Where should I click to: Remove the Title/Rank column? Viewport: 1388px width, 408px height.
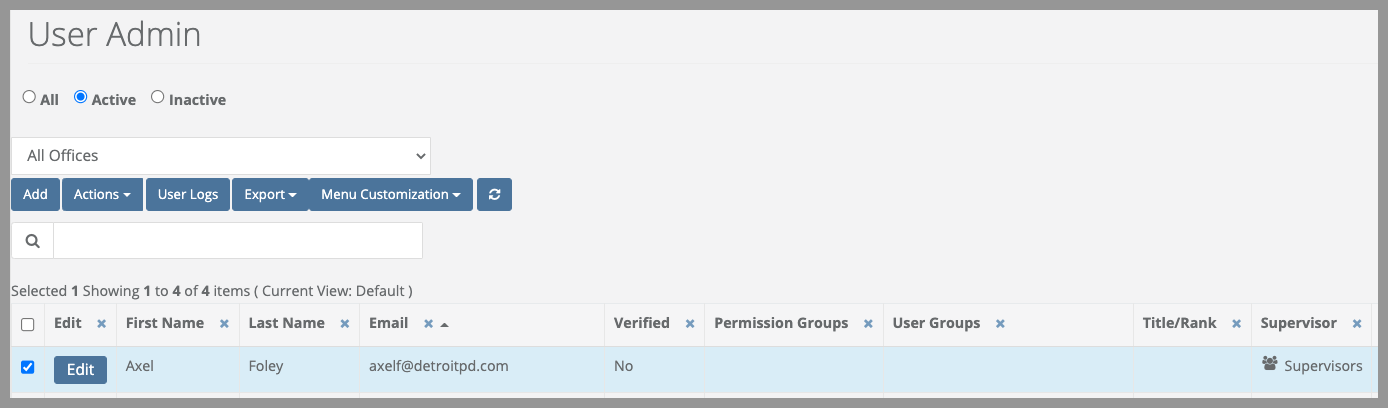[1236, 324]
